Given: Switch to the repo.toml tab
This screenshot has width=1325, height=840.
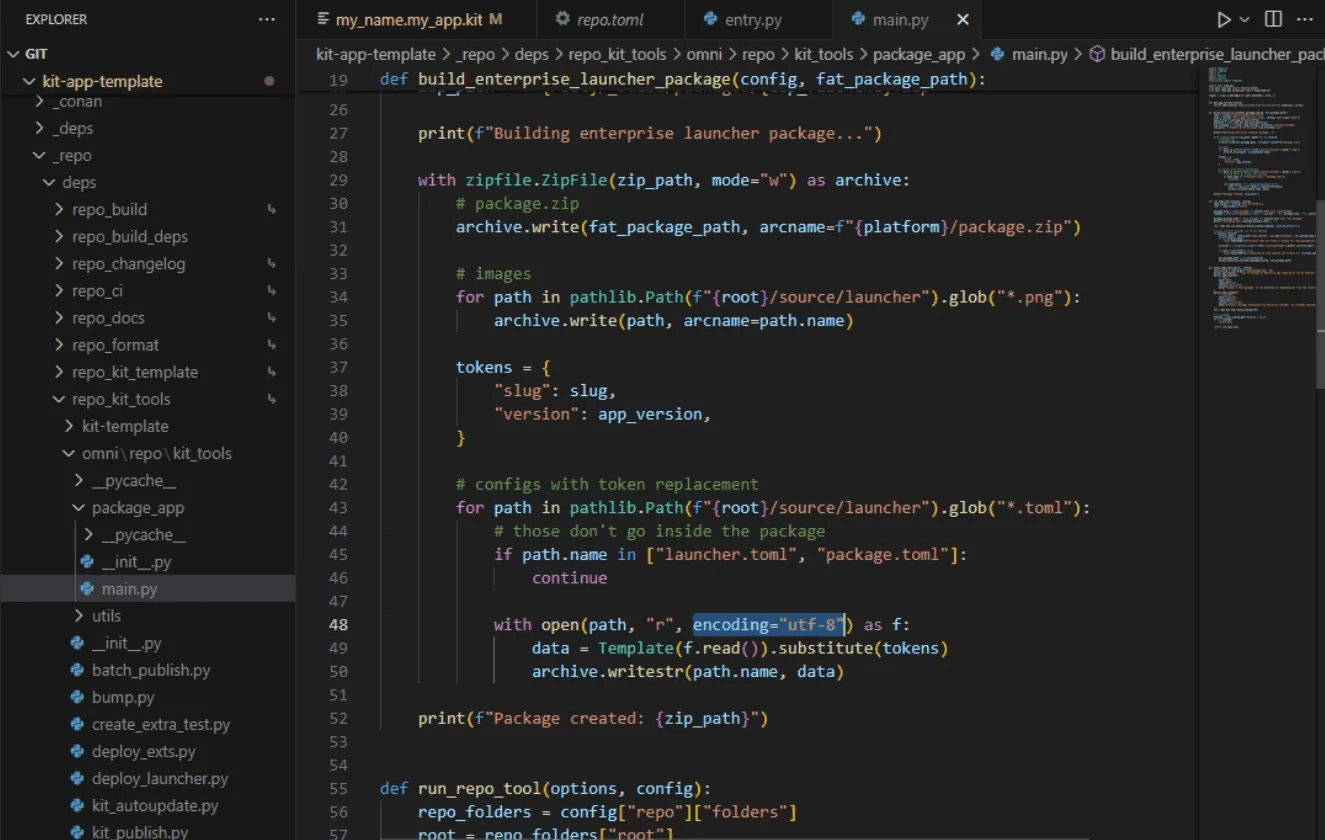Looking at the screenshot, I should [612, 19].
